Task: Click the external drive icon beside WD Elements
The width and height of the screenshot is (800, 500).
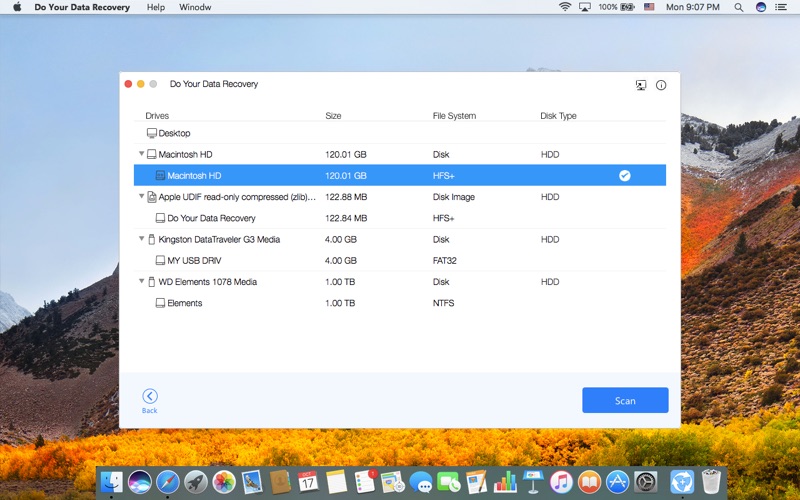Action: [152, 282]
